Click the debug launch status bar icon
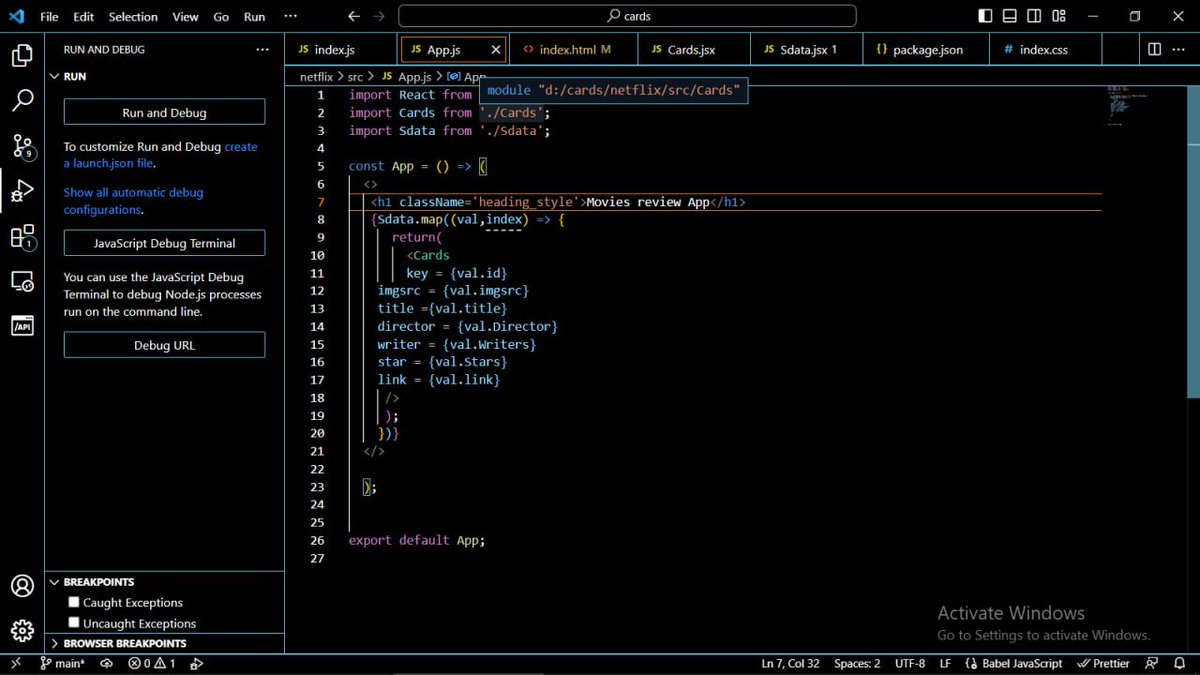The height and width of the screenshot is (675, 1200). 197,663
